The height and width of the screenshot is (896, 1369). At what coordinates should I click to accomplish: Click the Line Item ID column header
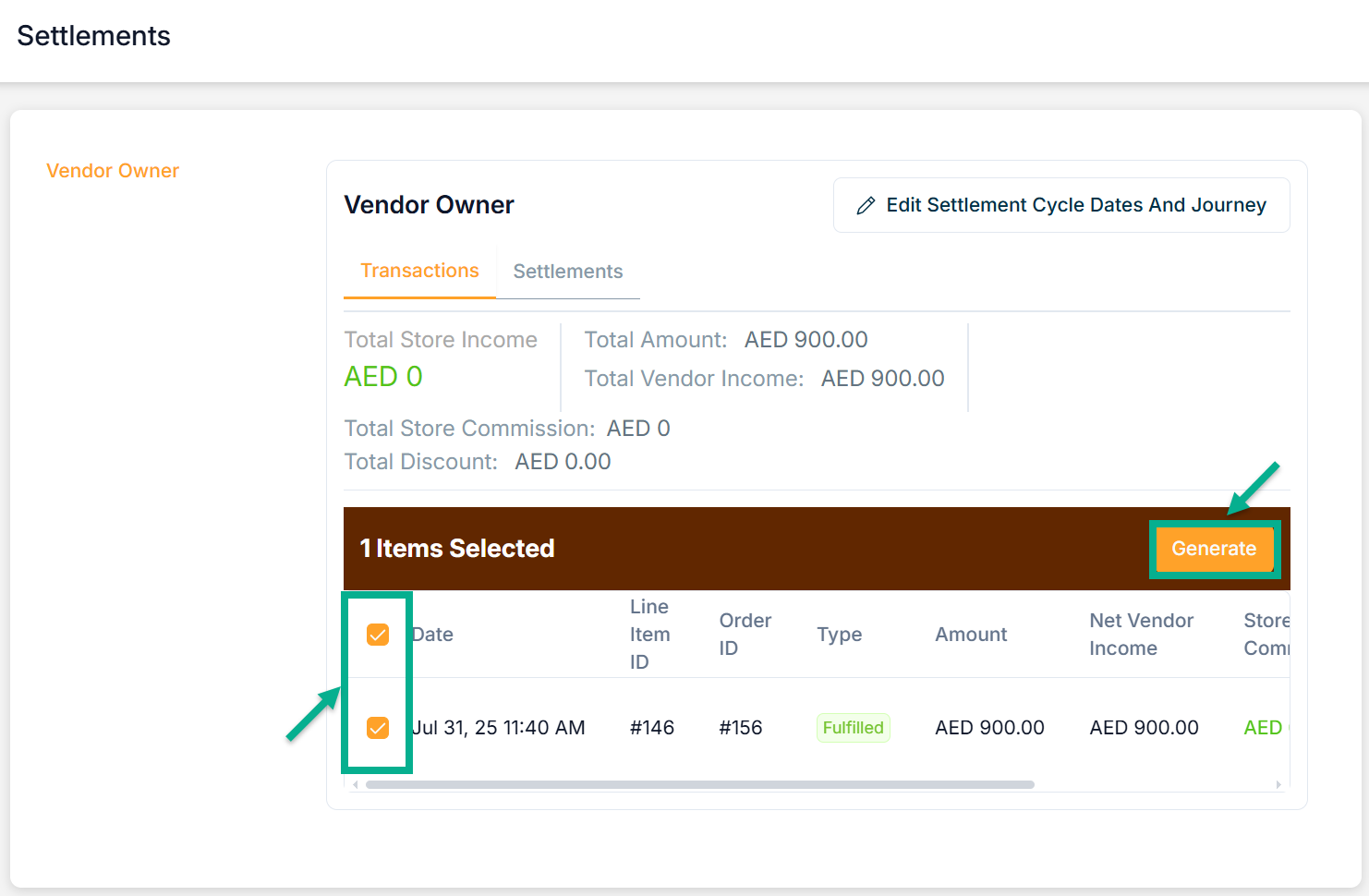click(x=649, y=635)
